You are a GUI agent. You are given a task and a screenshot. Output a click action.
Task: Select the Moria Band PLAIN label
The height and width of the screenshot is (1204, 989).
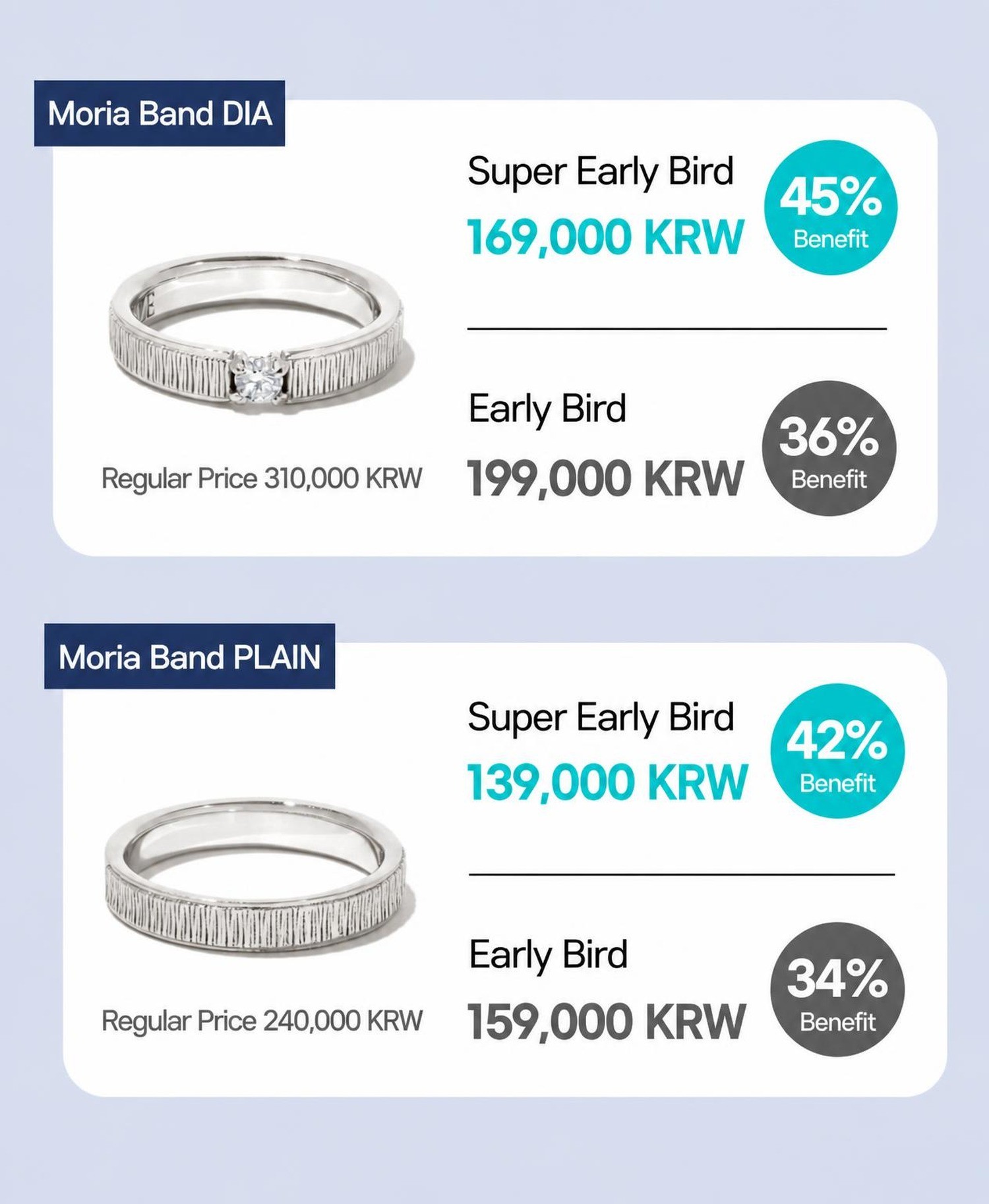point(189,656)
